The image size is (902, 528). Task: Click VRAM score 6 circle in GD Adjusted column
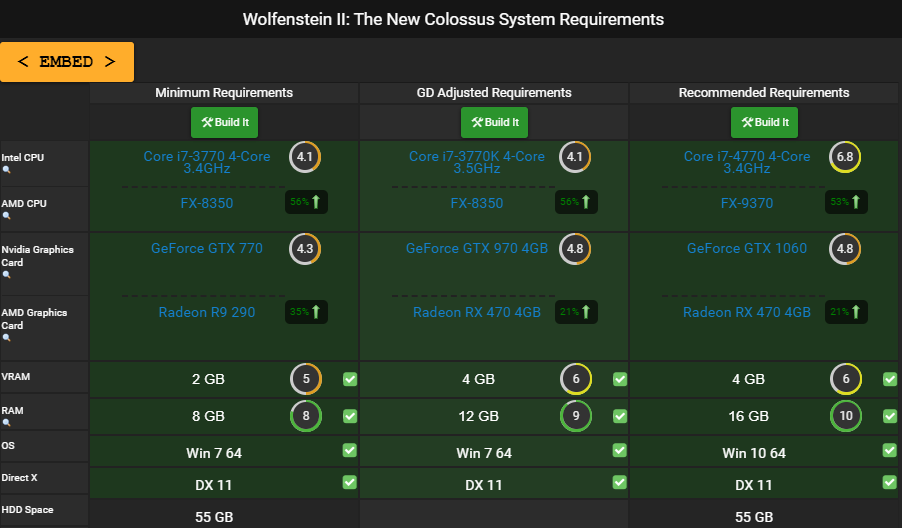576,378
